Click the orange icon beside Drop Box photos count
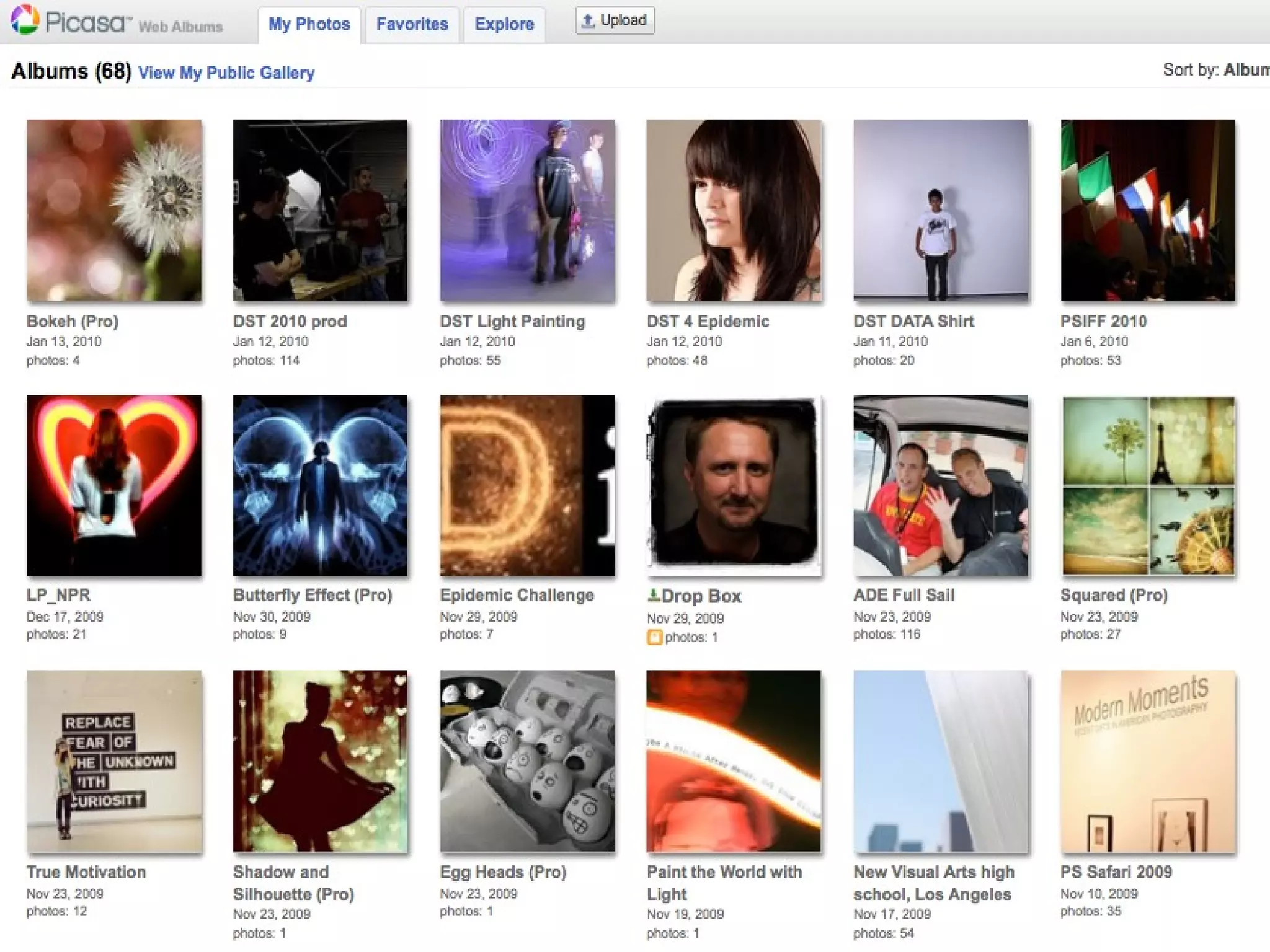1270x952 pixels. (x=654, y=637)
